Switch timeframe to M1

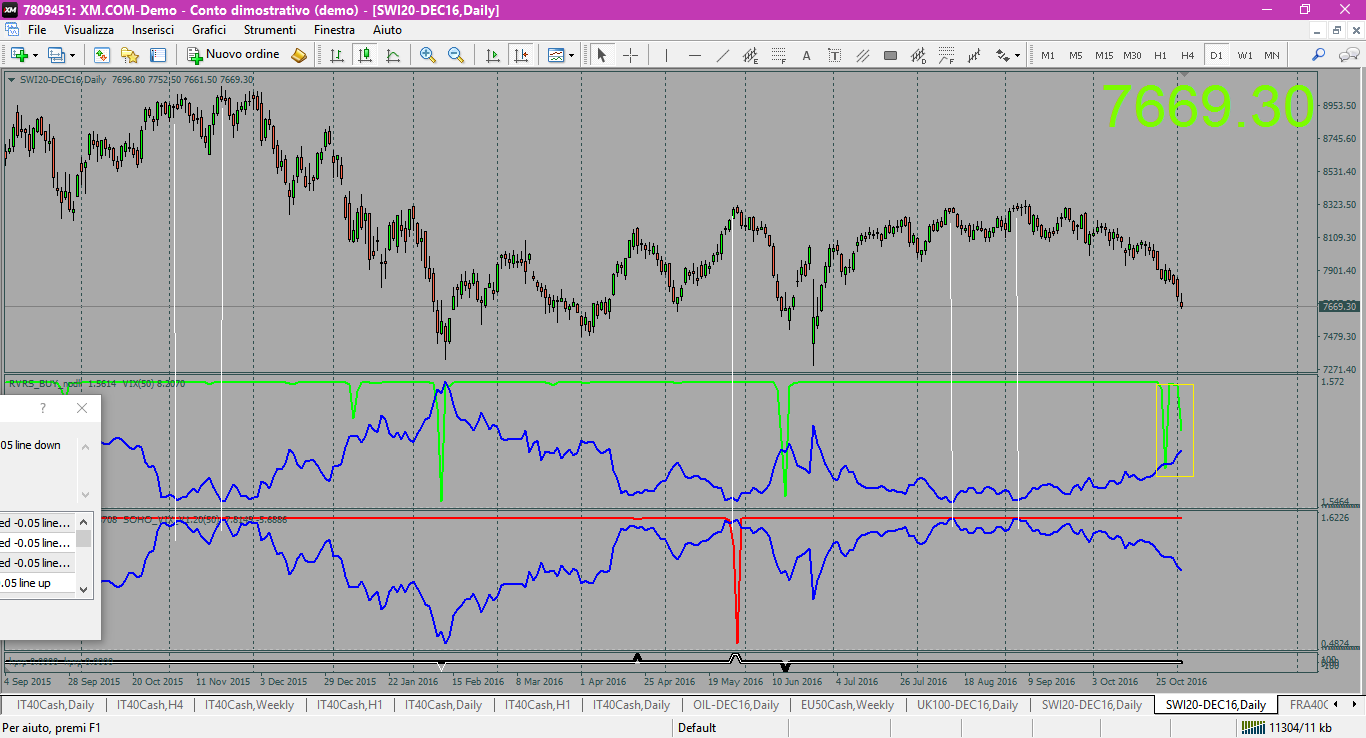(x=1048, y=55)
